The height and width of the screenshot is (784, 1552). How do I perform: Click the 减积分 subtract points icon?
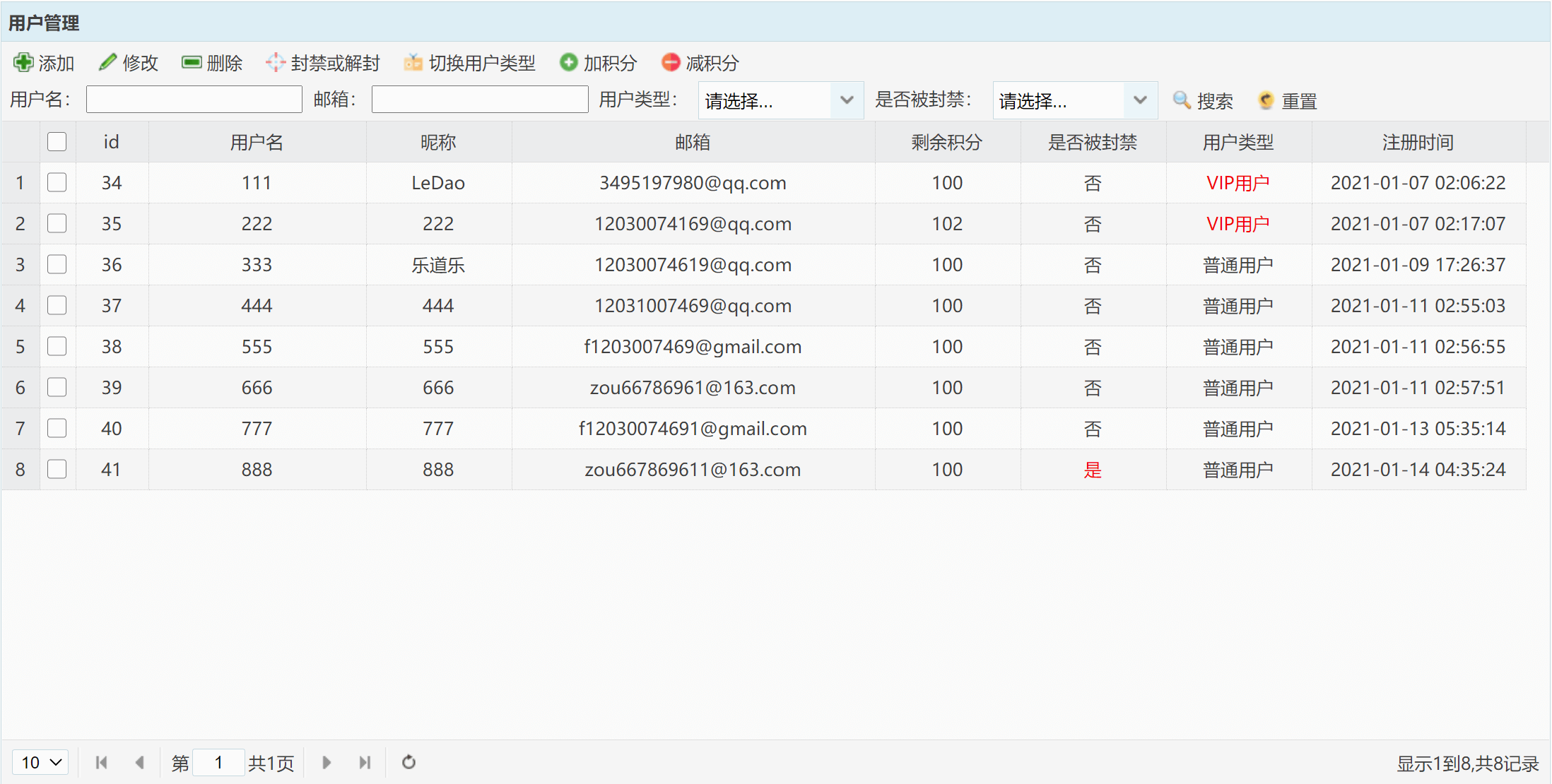point(670,63)
